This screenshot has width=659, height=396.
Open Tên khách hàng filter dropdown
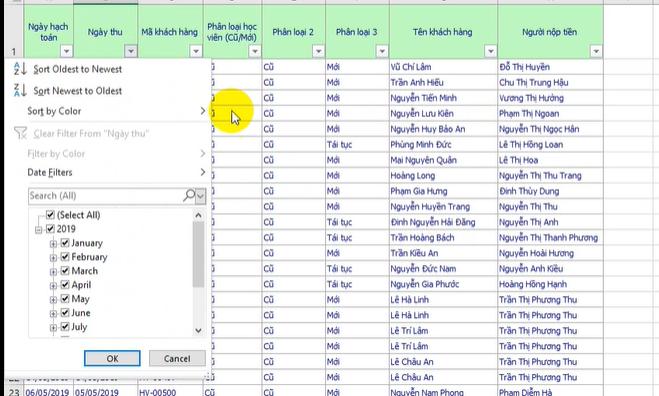[490, 51]
